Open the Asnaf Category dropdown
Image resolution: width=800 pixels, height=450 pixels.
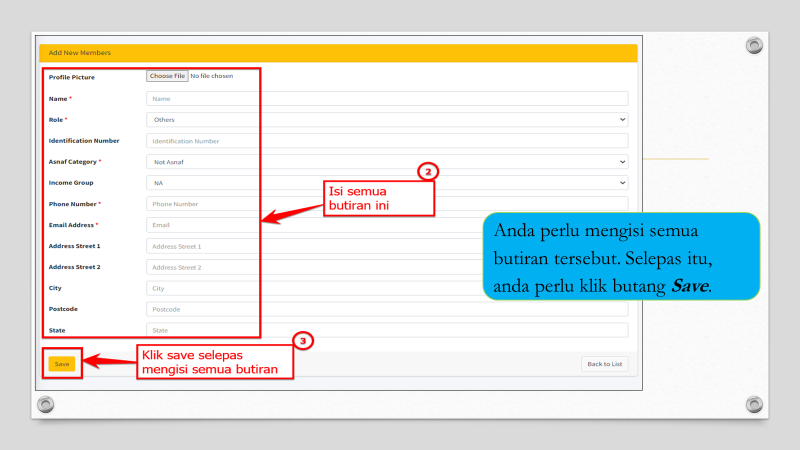387,162
